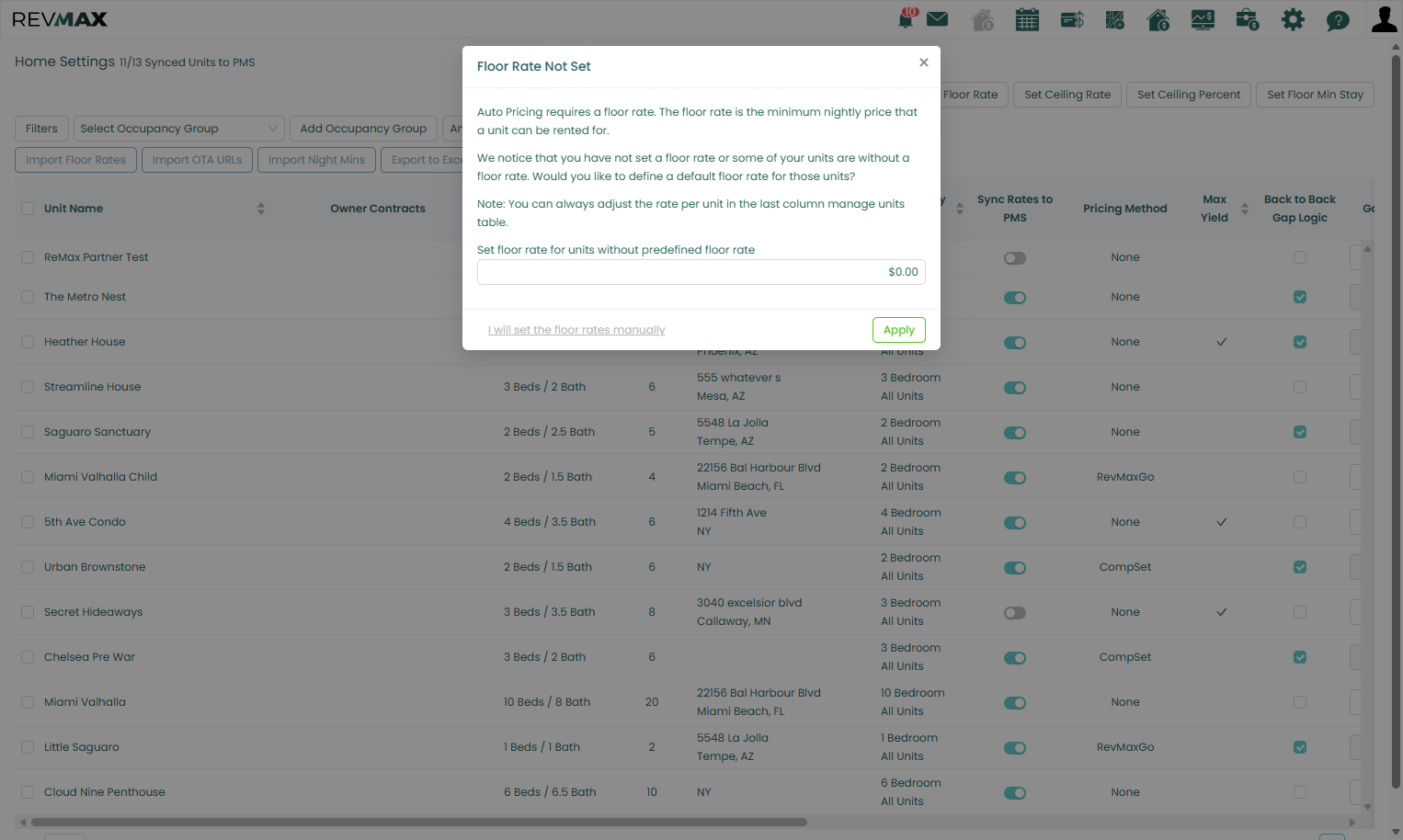Sort the Max Yield column
This screenshot has width=1403, height=840.
click(x=1245, y=209)
